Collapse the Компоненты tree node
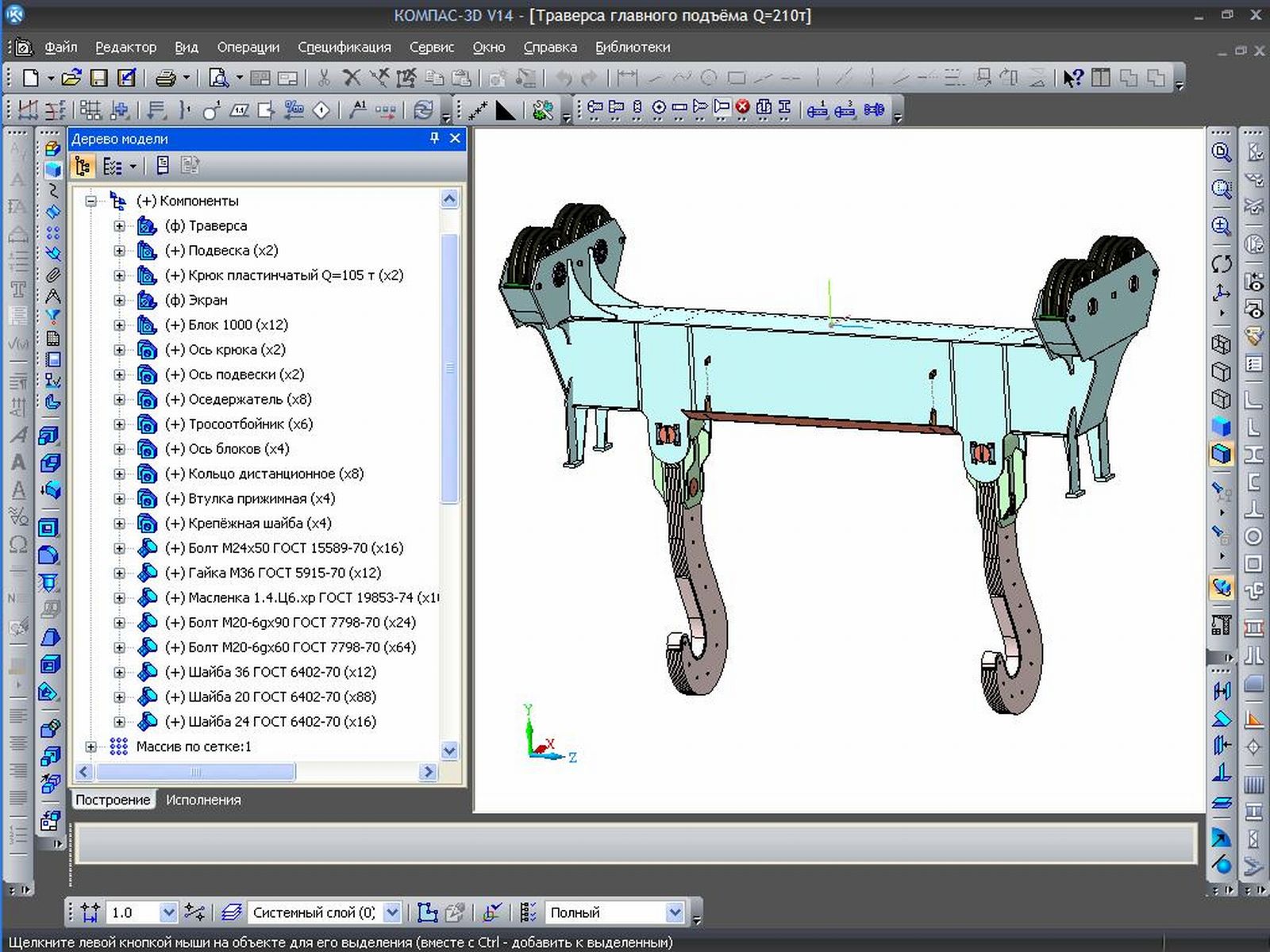 coord(90,202)
